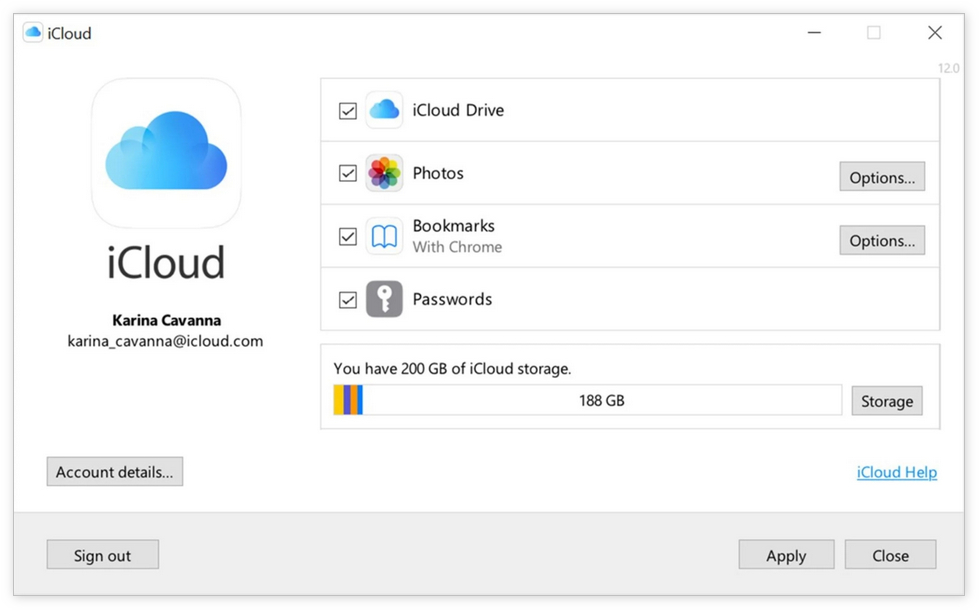Click the large iCloud logo
Viewport: 979px width, 610px height.
point(166,154)
